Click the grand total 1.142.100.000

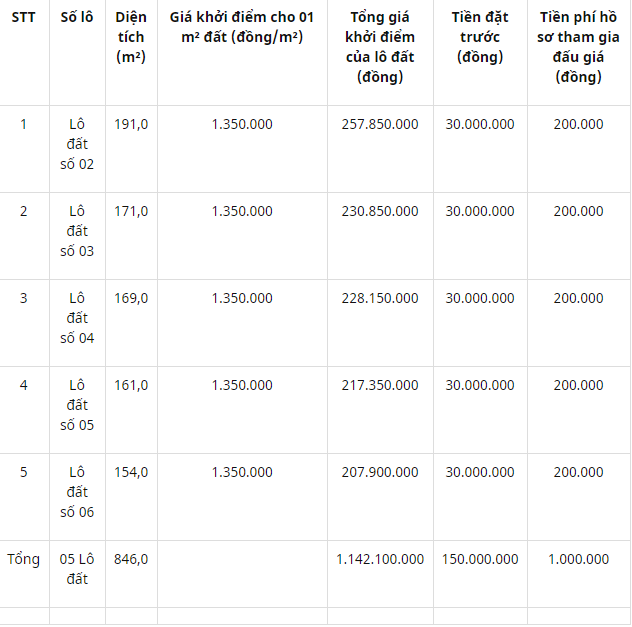(x=380, y=559)
